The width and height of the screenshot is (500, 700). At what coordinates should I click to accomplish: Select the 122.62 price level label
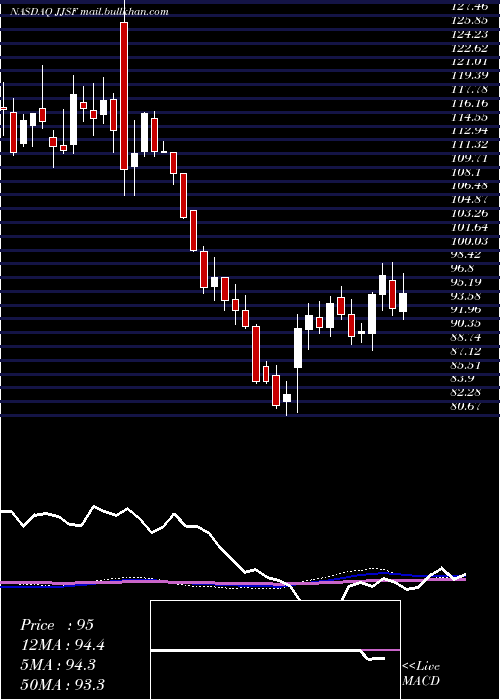469,48
